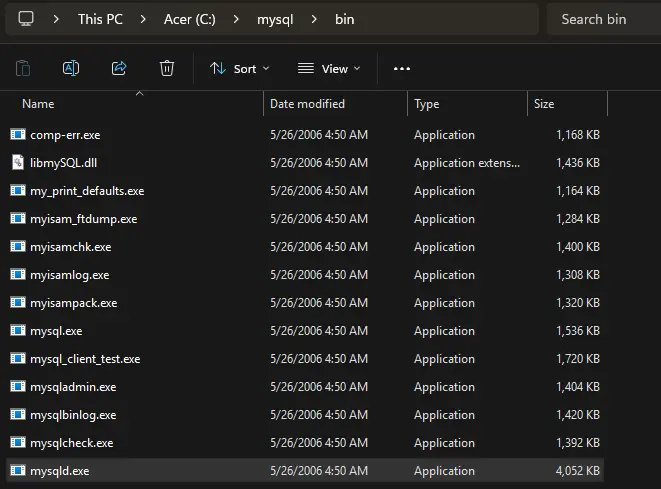Select file name myisampack.exe
The width and height of the screenshot is (661, 489).
point(74,303)
